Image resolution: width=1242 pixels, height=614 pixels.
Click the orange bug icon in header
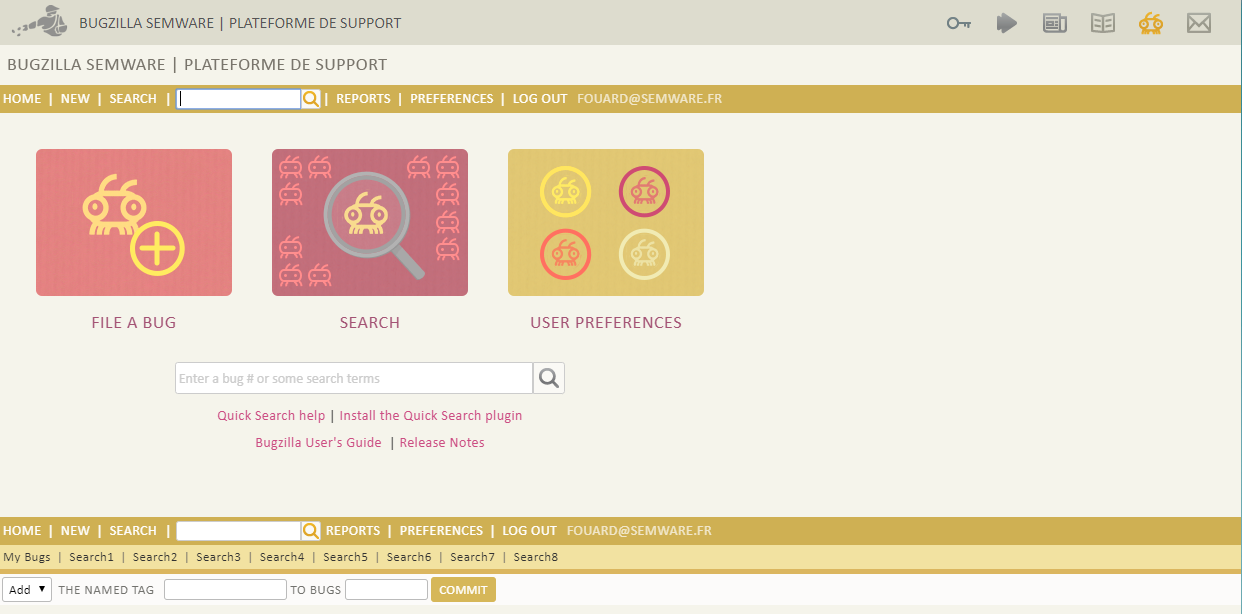[x=1151, y=23]
